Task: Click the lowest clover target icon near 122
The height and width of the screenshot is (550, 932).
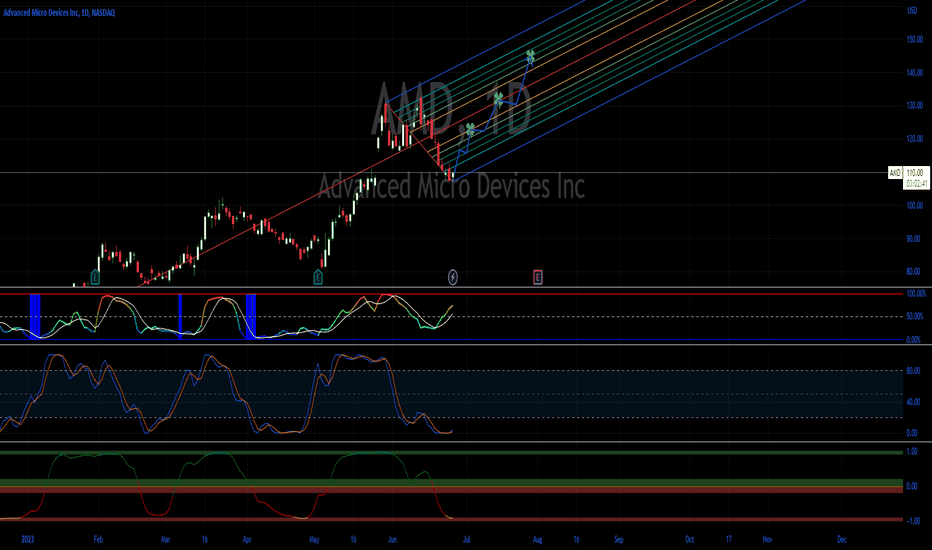Action: (470, 129)
